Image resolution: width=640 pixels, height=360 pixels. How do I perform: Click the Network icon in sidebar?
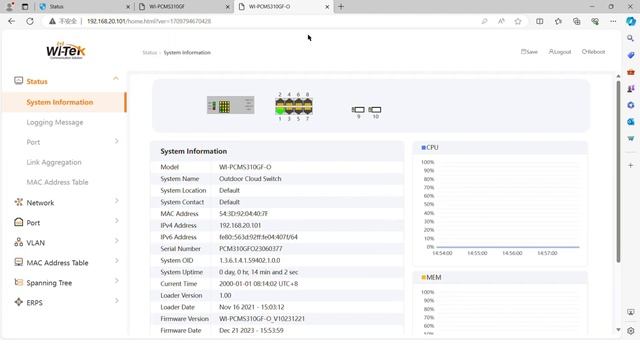pyautogui.click(x=18, y=202)
